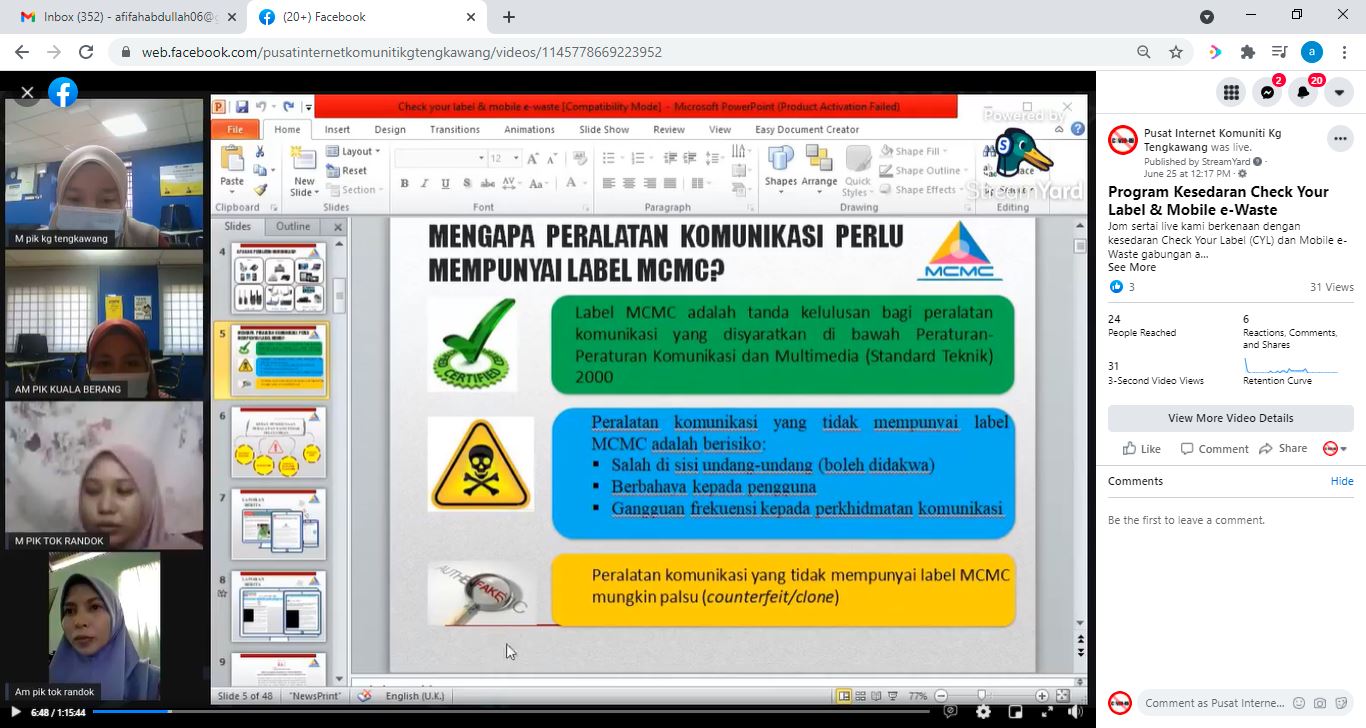Viewport: 1366px width, 728px height.
Task: Expand description with See More
Action: 1132,267
